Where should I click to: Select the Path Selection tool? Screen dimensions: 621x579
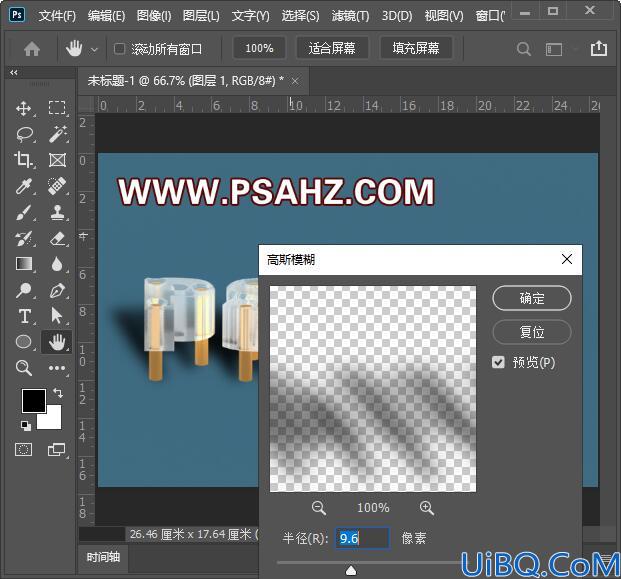pos(57,316)
